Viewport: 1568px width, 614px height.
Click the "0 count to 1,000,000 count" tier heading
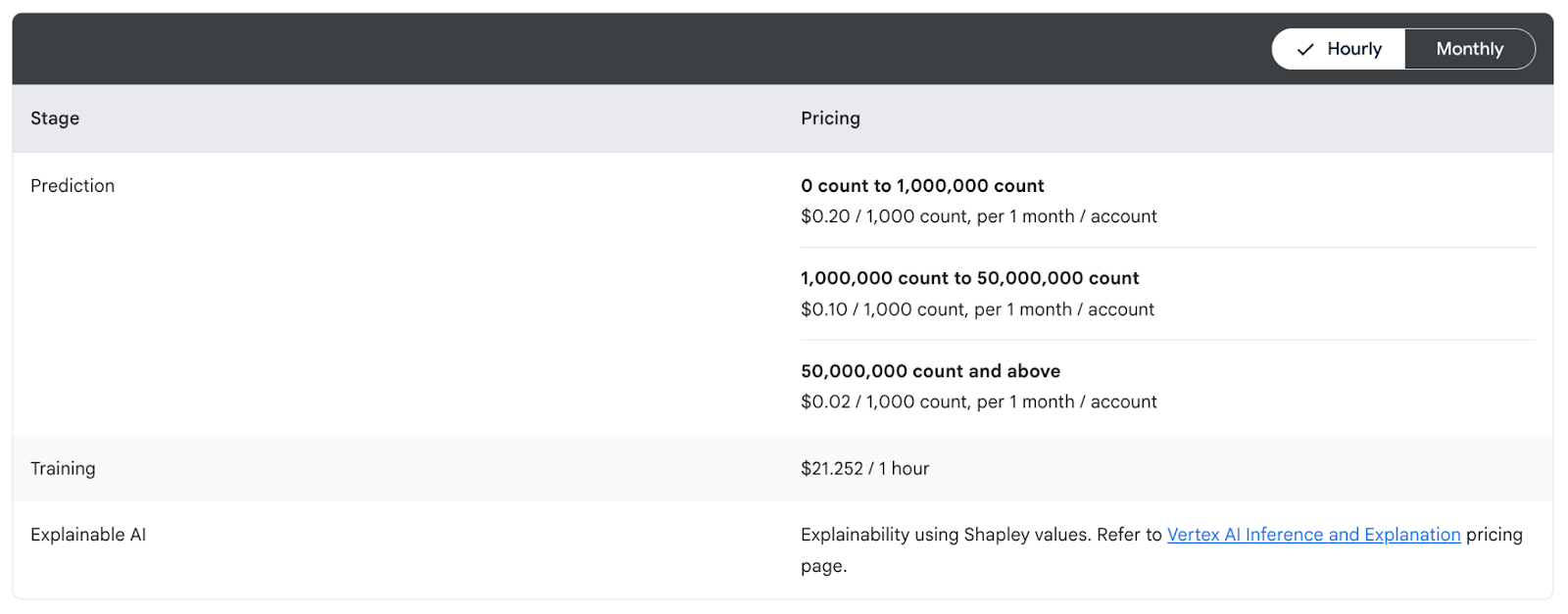click(x=922, y=186)
